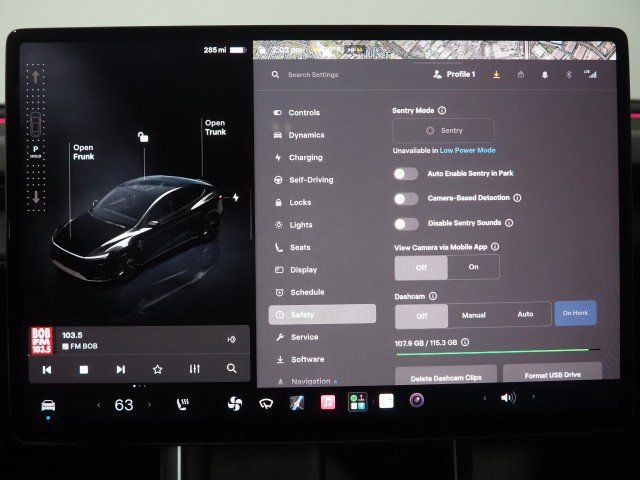The height and width of the screenshot is (480, 640).
Task: Open the audio equalizer settings icon
Action: click(195, 369)
